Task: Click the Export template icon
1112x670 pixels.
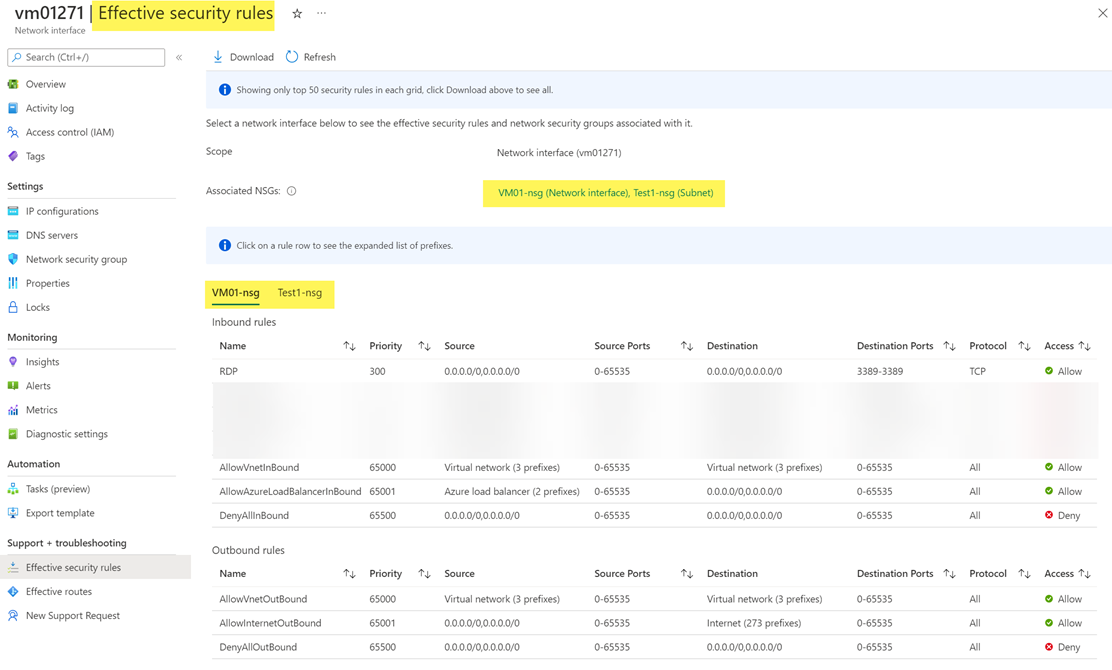Action: coord(13,513)
